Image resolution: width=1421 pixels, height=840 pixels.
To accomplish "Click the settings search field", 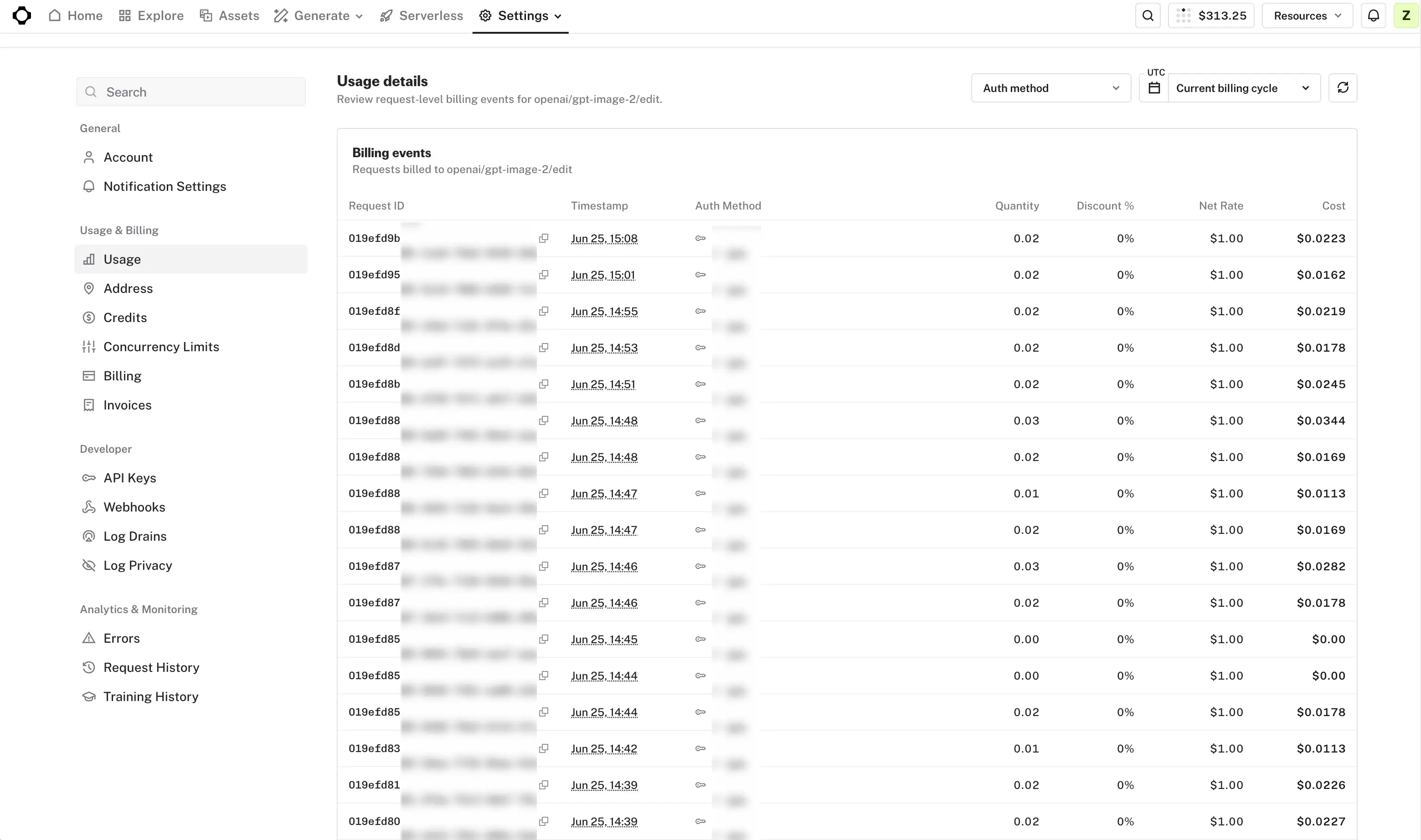I will pos(191,92).
